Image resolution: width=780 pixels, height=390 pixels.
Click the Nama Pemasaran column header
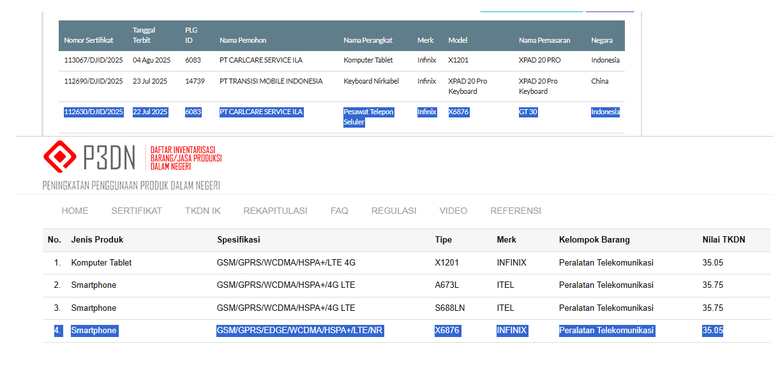(x=544, y=40)
